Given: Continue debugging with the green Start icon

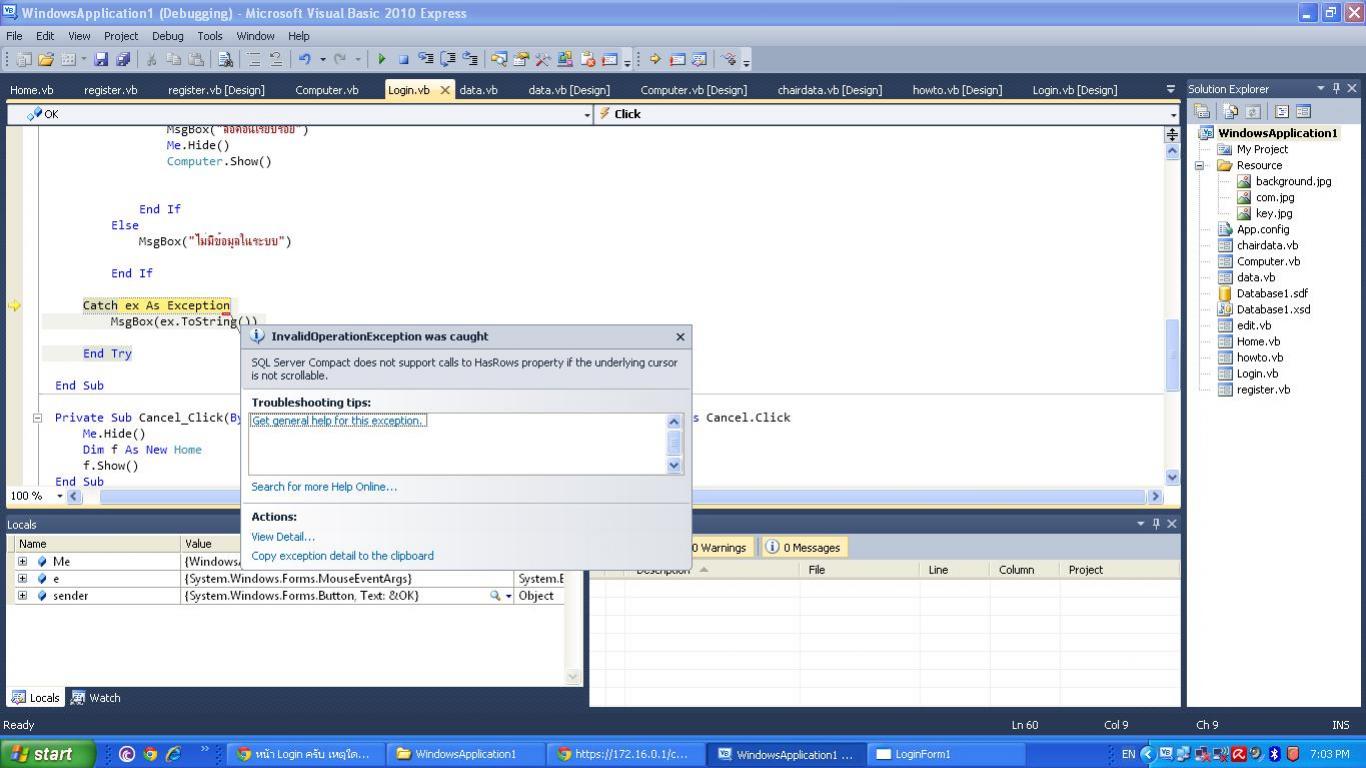Looking at the screenshot, I should point(381,59).
